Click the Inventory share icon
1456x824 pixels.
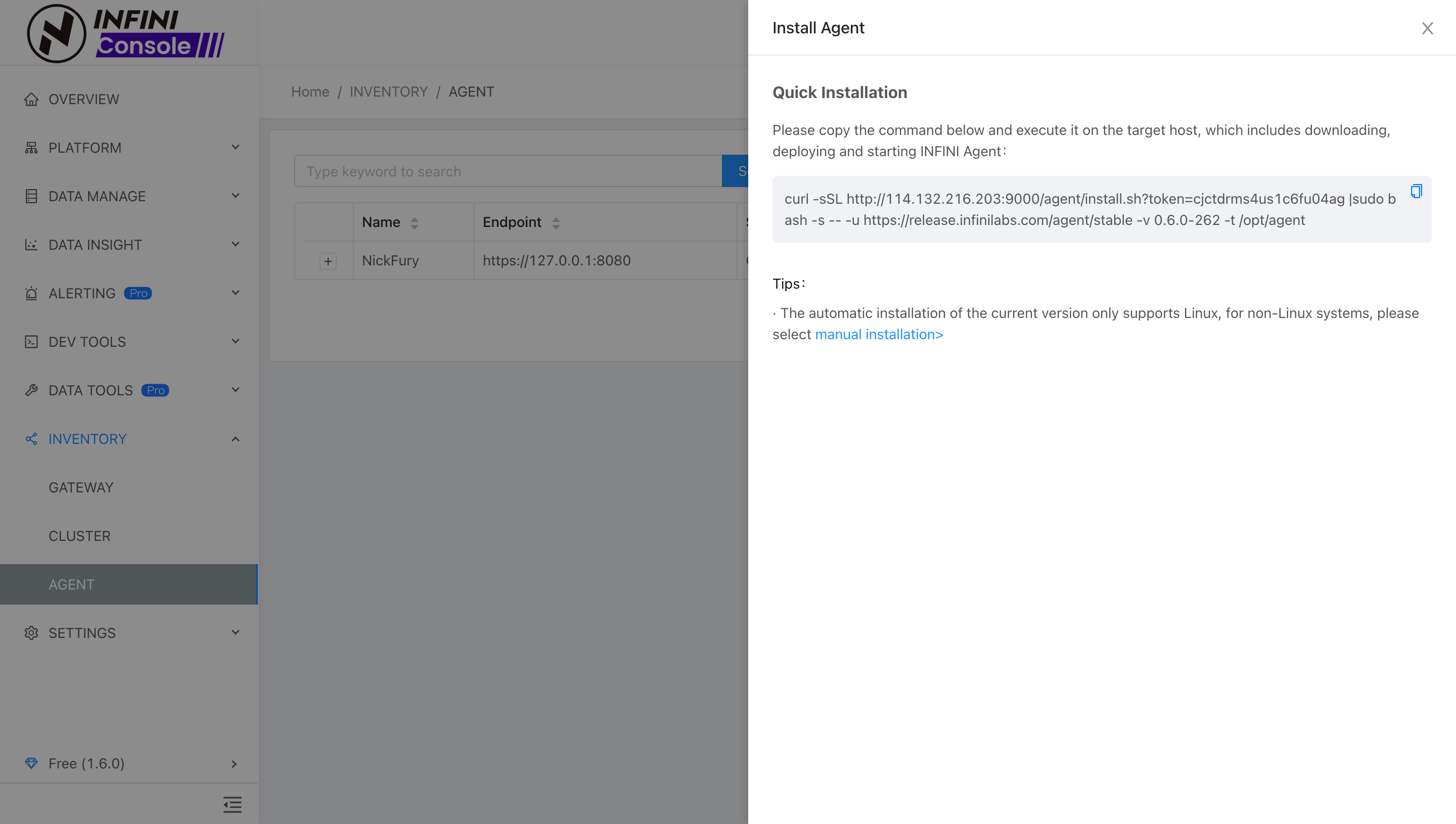point(31,439)
